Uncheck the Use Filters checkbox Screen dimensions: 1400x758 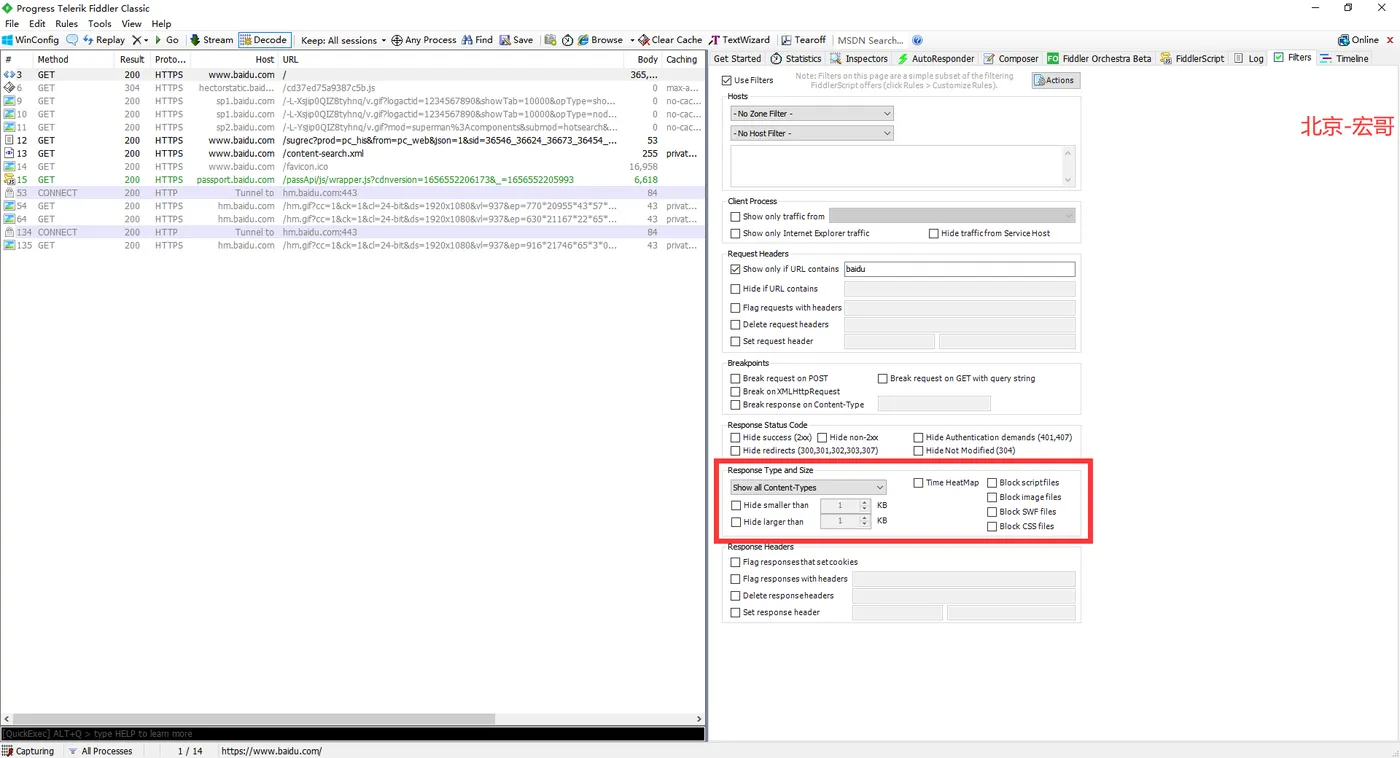point(727,80)
